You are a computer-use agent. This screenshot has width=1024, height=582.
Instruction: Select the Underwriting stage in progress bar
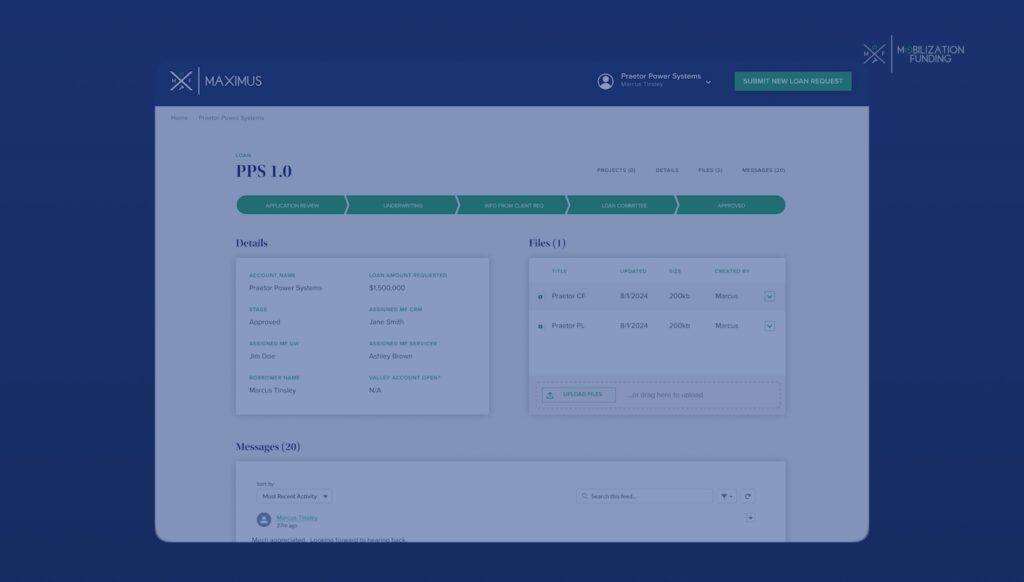pyautogui.click(x=402, y=205)
